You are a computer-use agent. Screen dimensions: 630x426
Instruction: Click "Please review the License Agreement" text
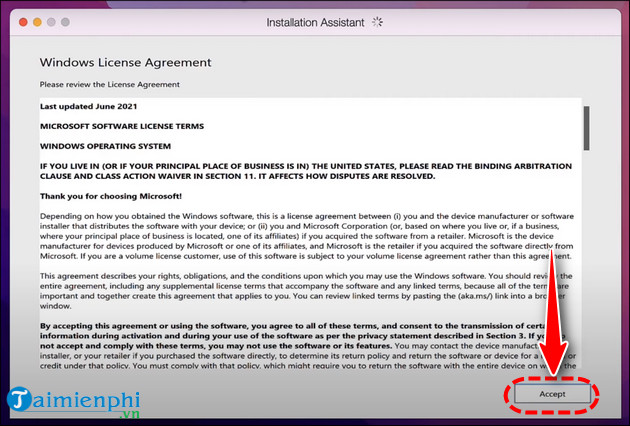pos(110,84)
